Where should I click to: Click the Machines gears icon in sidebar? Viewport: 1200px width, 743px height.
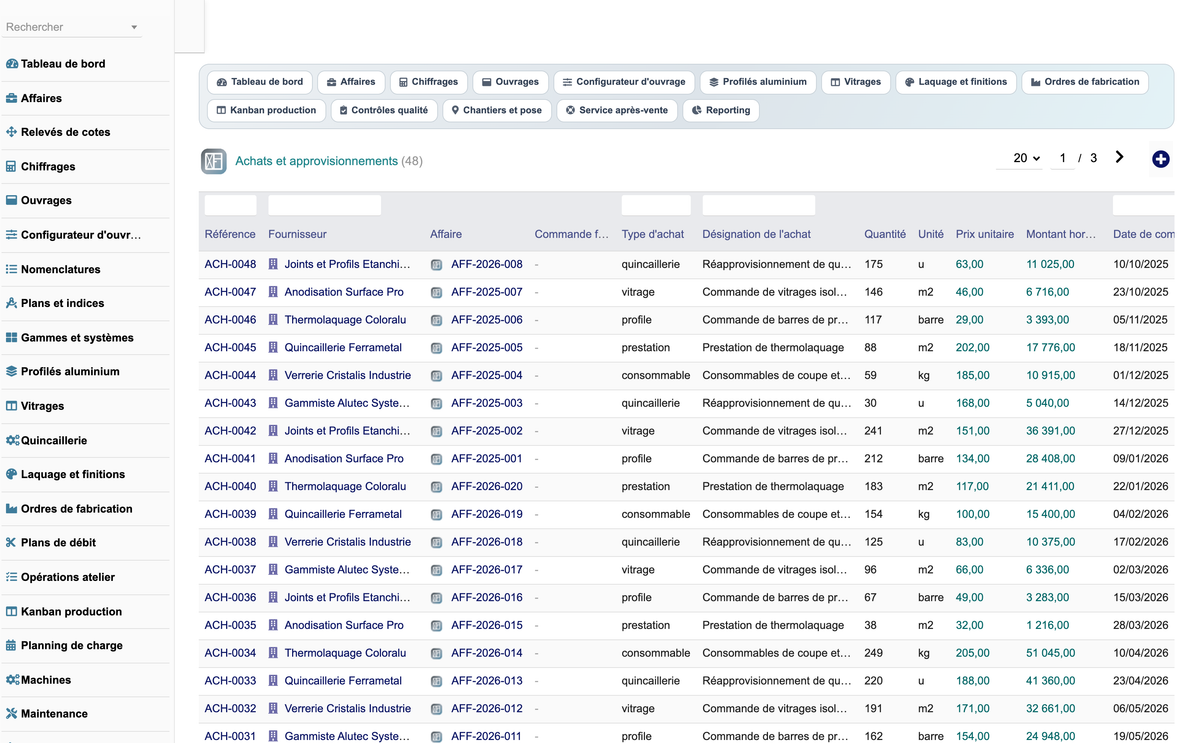click(x=12, y=679)
